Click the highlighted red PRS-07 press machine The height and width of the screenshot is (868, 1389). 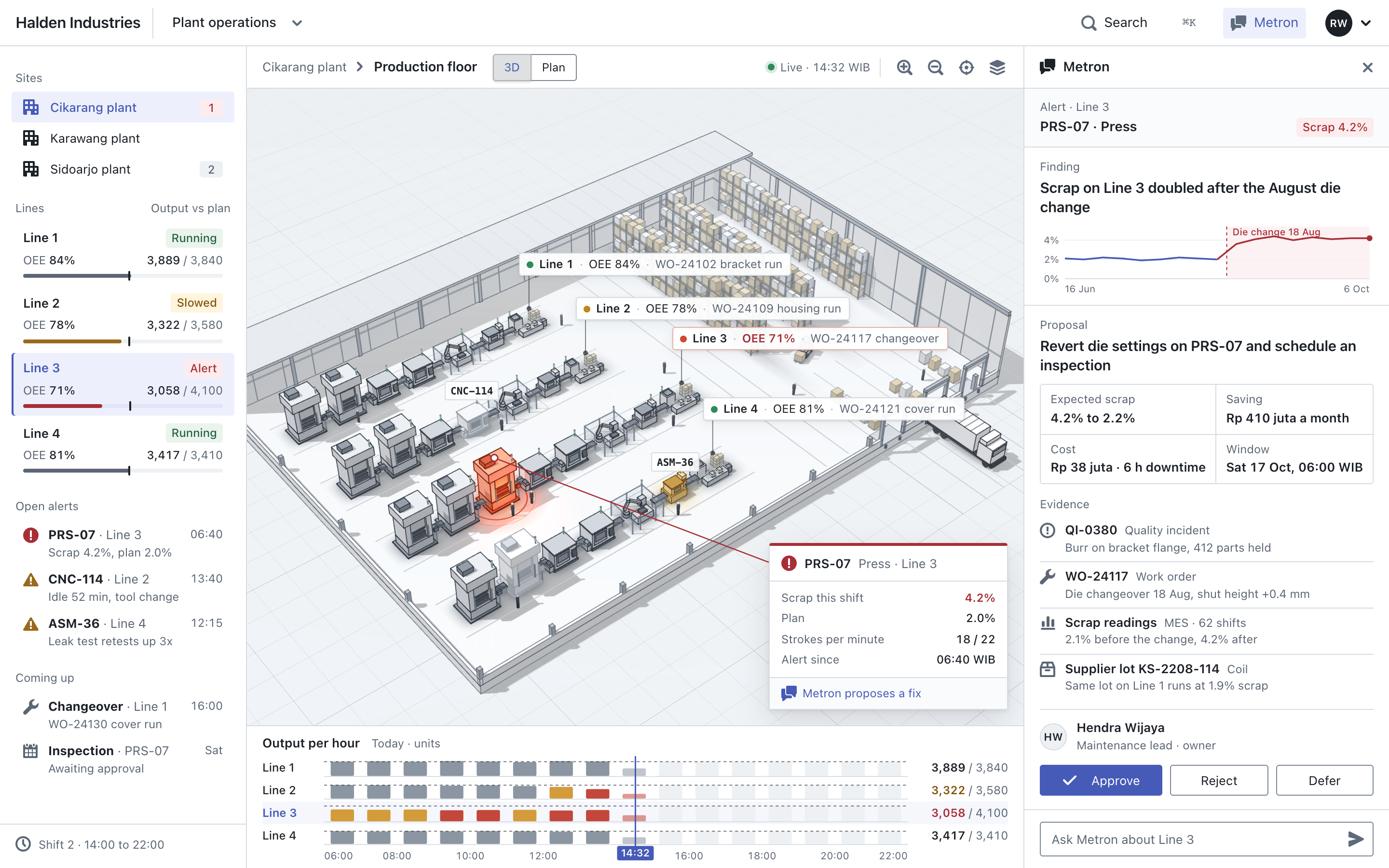tap(496, 481)
